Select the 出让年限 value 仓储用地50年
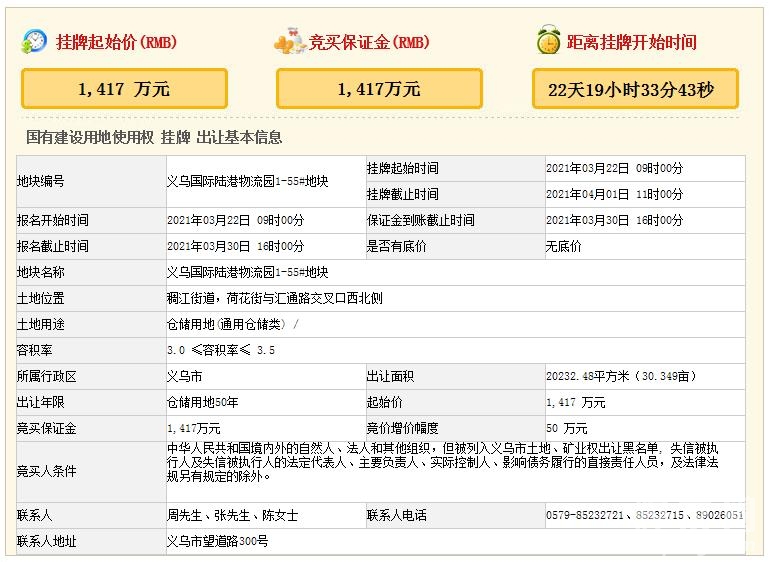 (x=201, y=402)
